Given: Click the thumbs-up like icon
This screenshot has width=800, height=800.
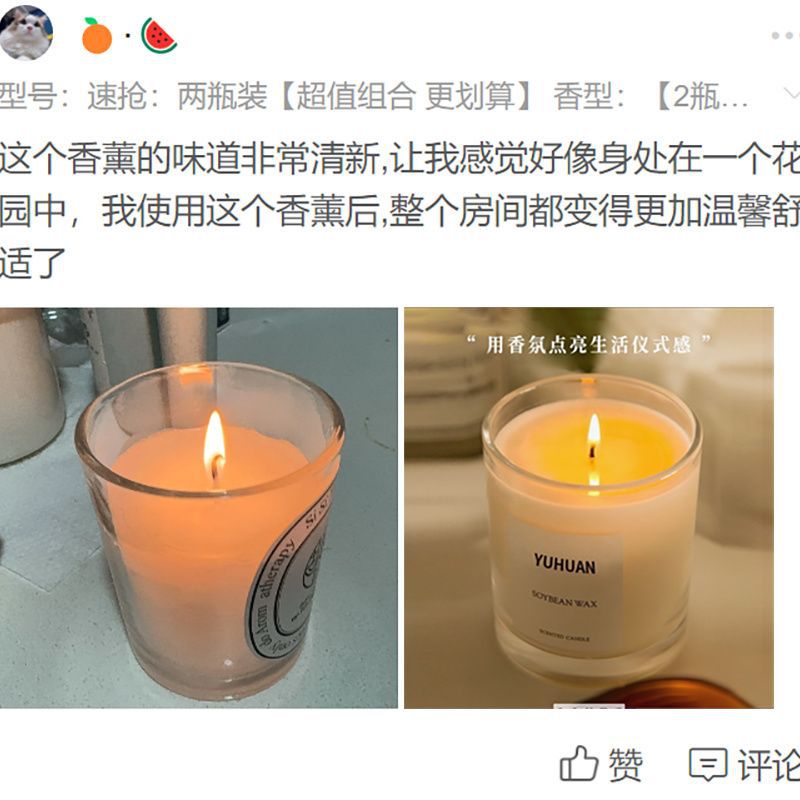Looking at the screenshot, I should click(579, 763).
